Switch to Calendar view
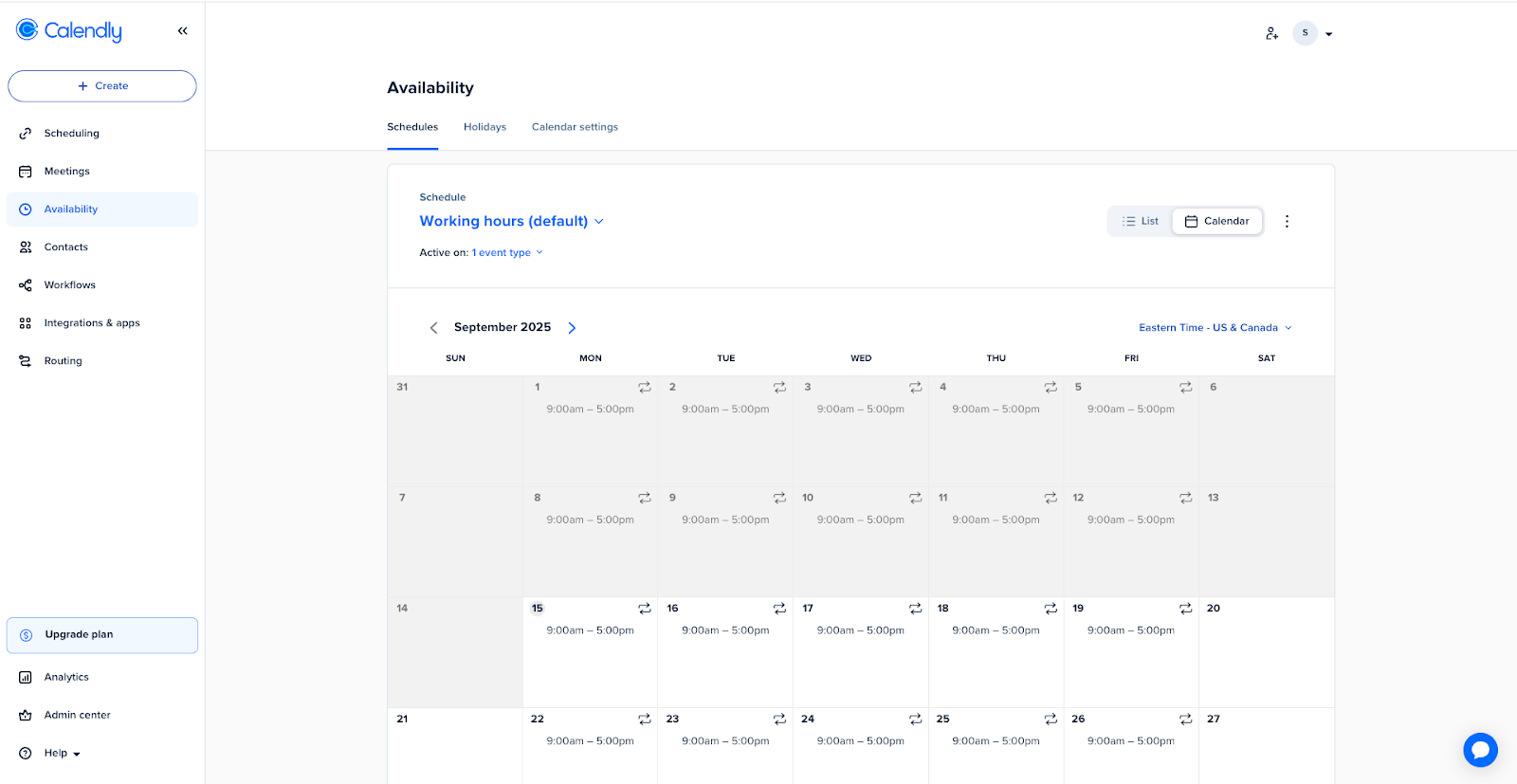The height and width of the screenshot is (784, 1517). click(1216, 221)
